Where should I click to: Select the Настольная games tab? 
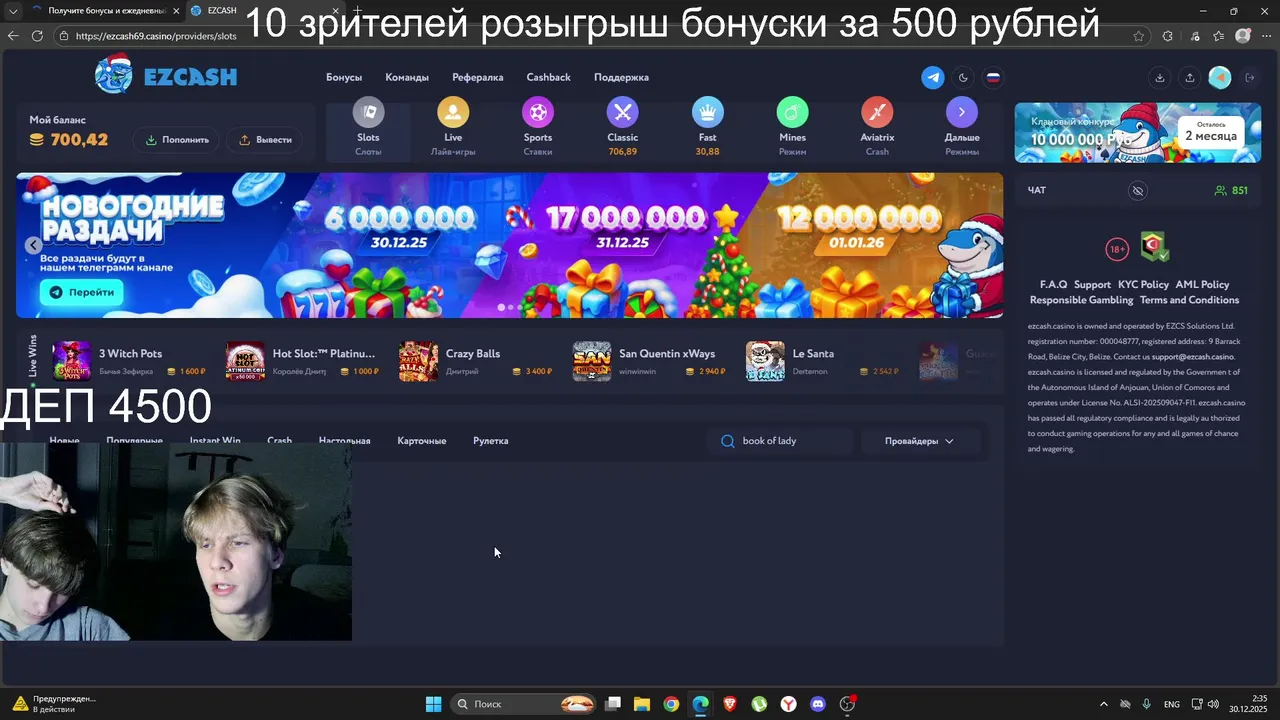click(x=344, y=441)
